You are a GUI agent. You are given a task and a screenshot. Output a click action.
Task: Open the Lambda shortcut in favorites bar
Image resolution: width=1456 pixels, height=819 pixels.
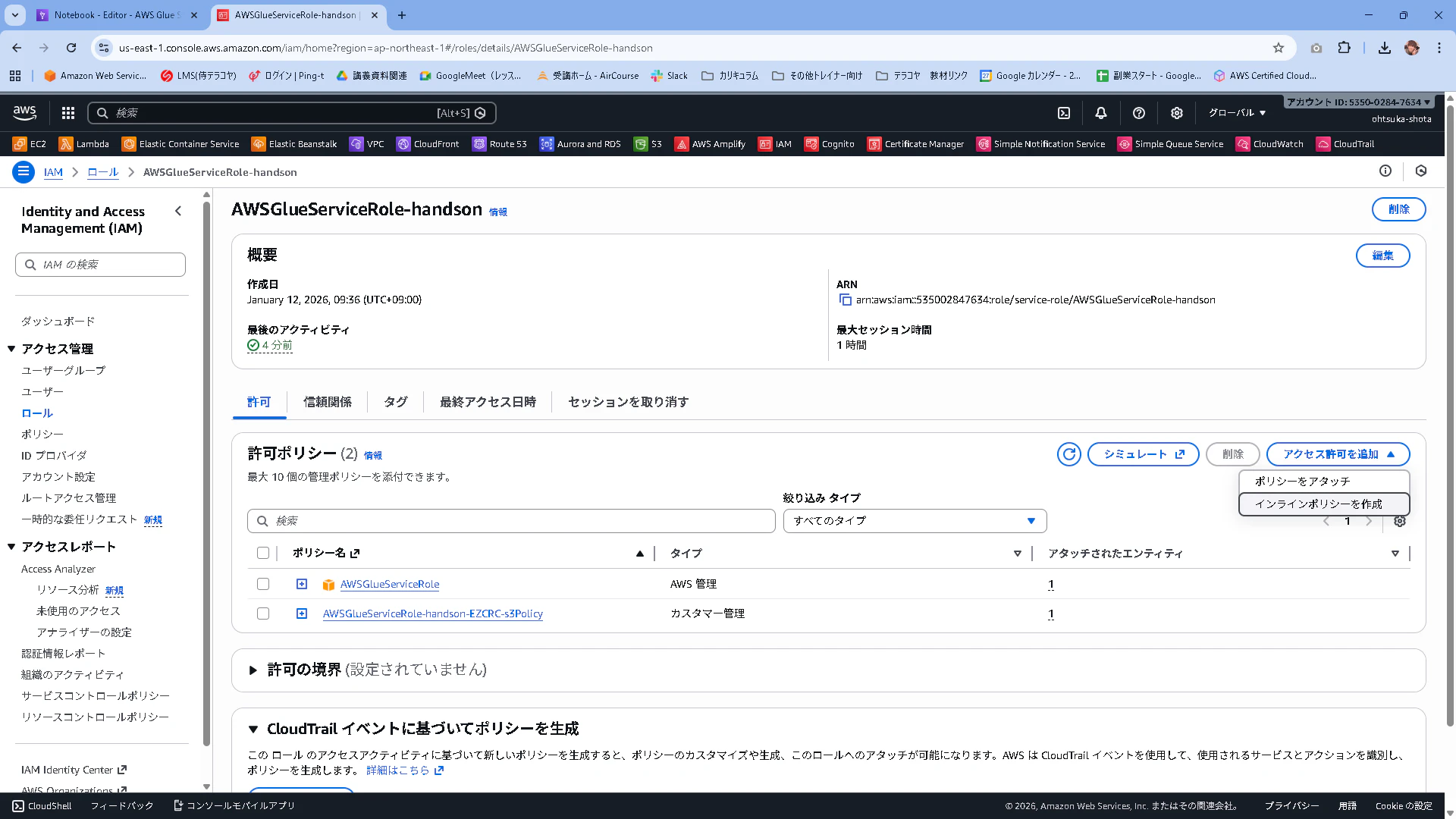84,144
